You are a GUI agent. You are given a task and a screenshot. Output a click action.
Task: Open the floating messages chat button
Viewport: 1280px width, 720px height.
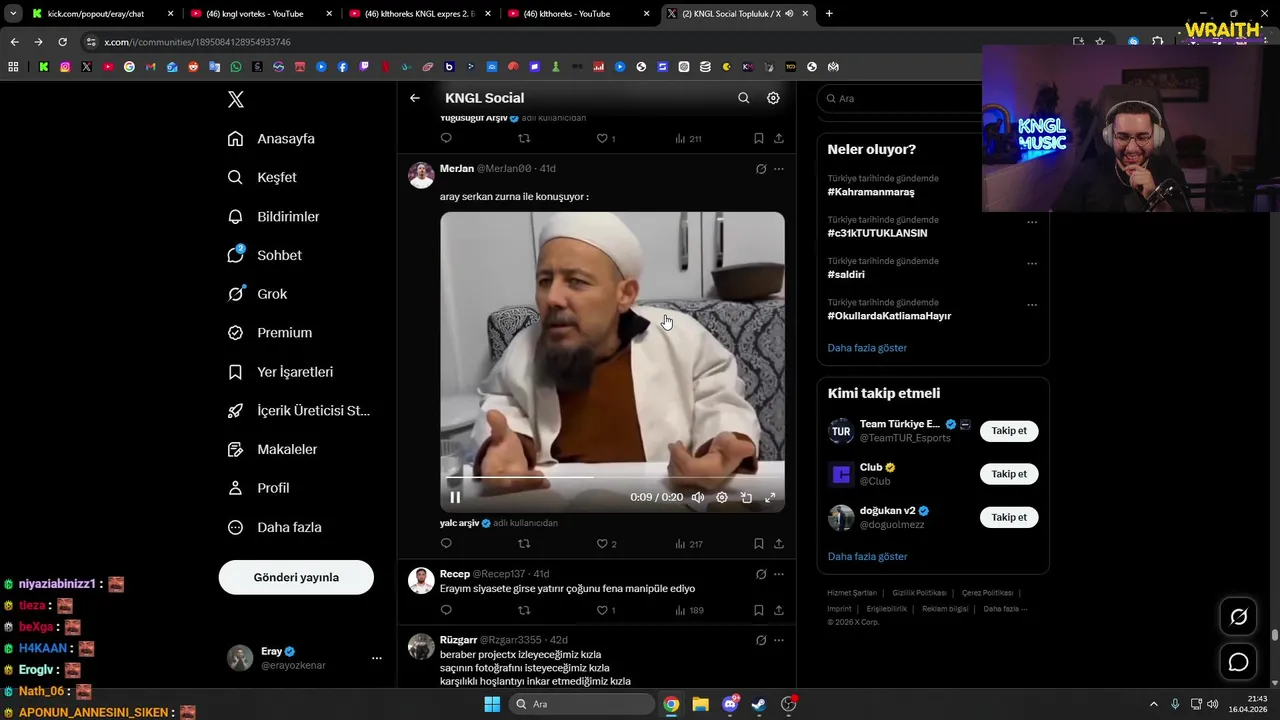tap(1238, 662)
